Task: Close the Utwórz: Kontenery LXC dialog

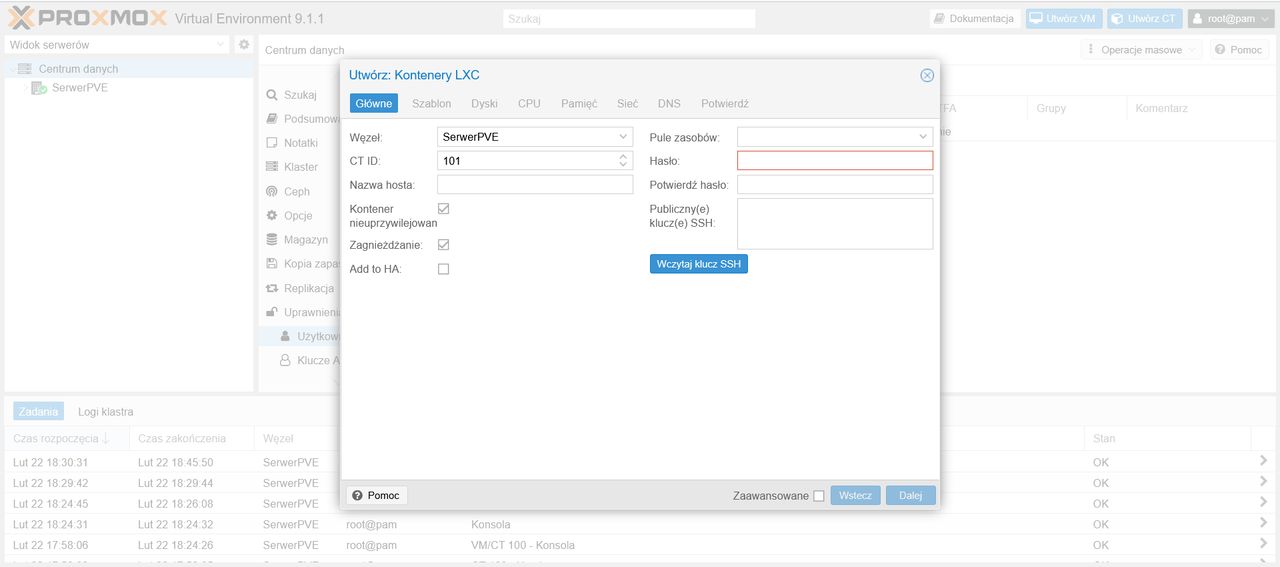Action: point(927,75)
